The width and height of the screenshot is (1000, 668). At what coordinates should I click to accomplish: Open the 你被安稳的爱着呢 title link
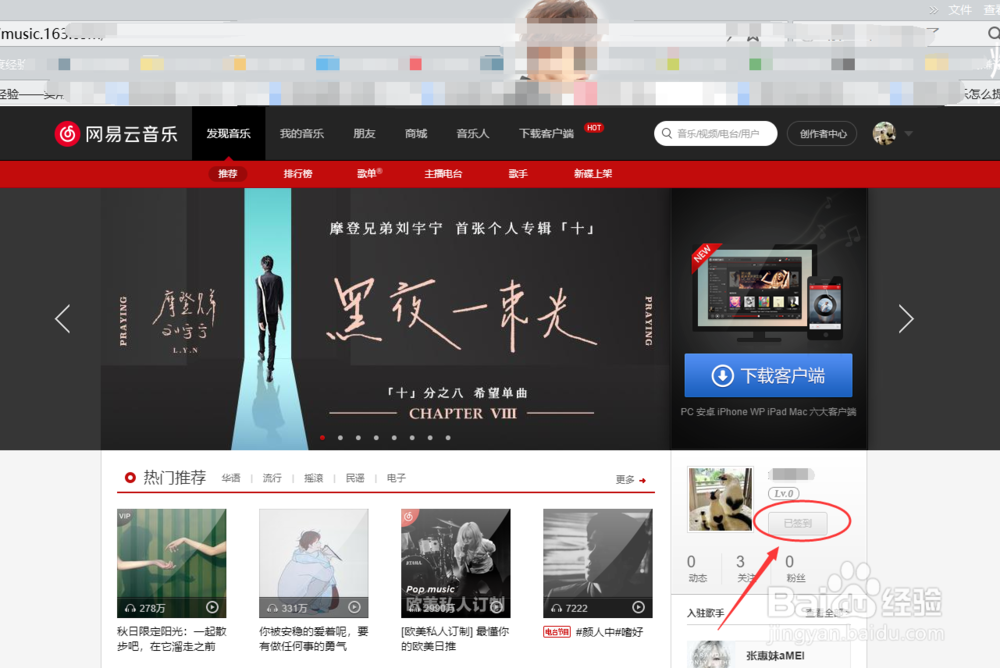314,639
